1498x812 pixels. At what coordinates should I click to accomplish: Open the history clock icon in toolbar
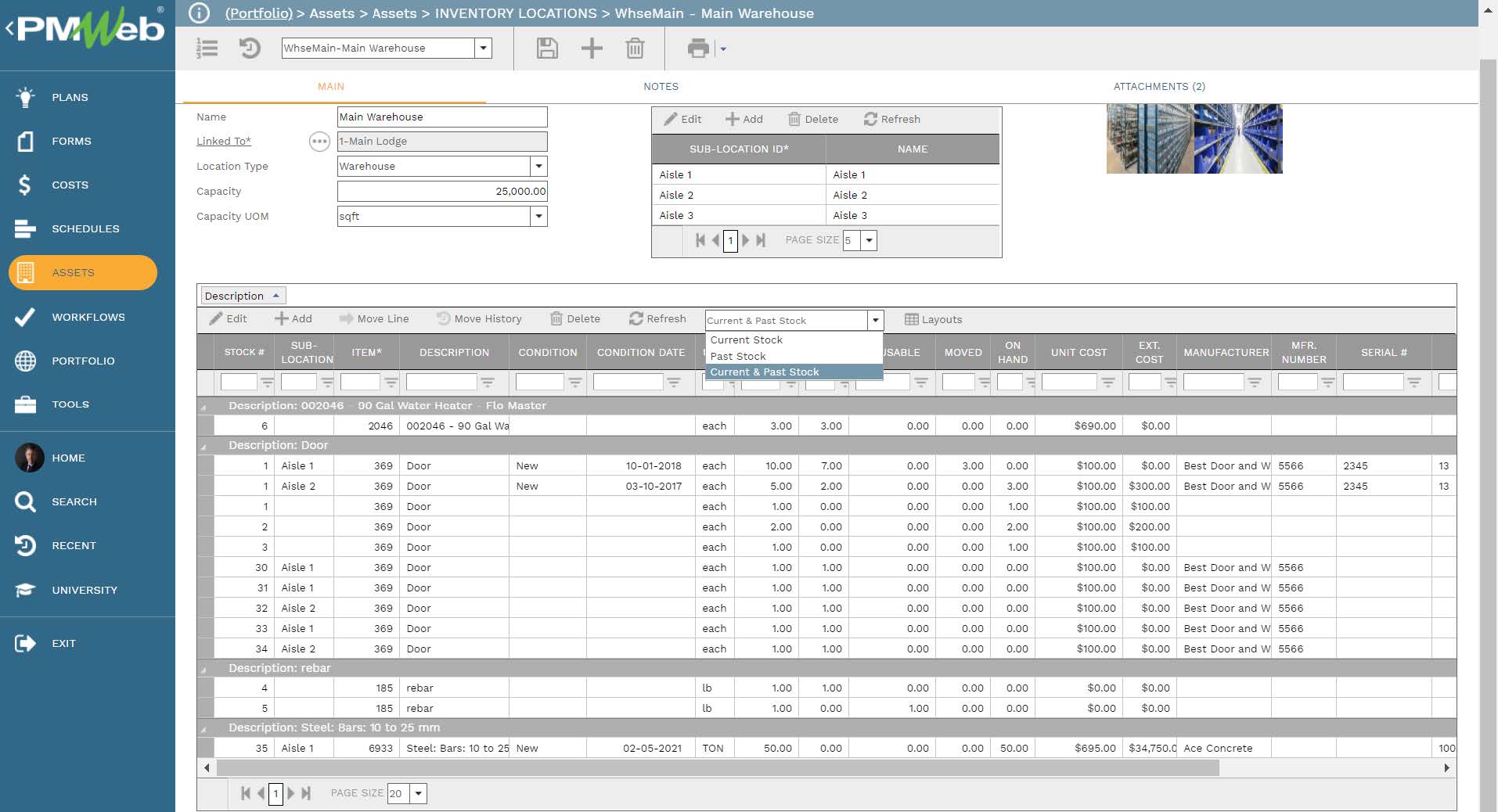[250, 49]
